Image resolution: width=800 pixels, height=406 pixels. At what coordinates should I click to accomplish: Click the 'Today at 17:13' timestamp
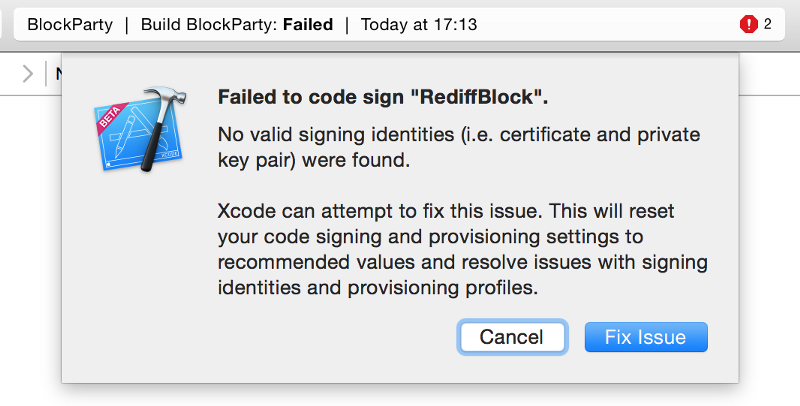pyautogui.click(x=419, y=24)
